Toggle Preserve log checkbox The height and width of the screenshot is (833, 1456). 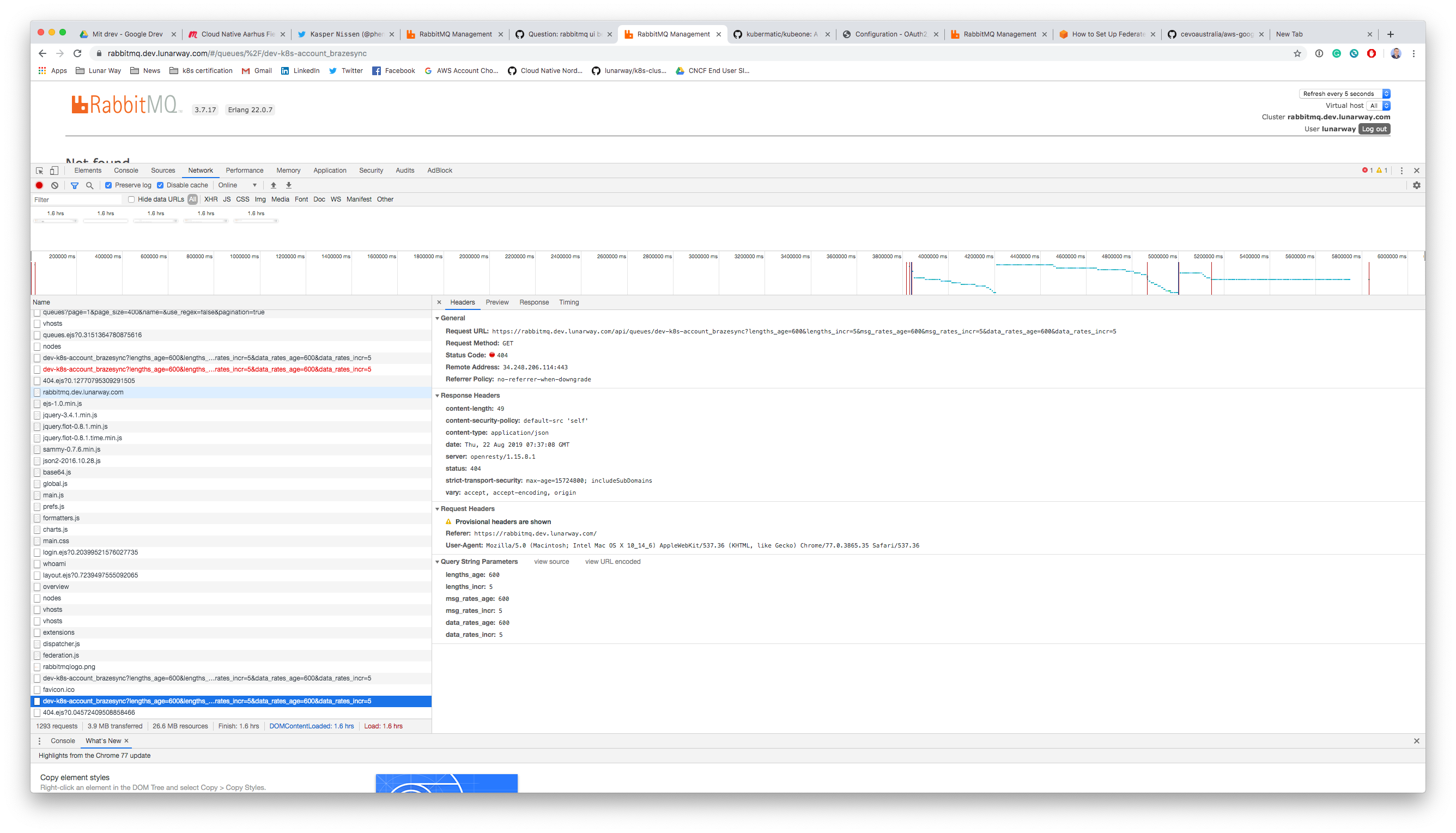pos(108,185)
